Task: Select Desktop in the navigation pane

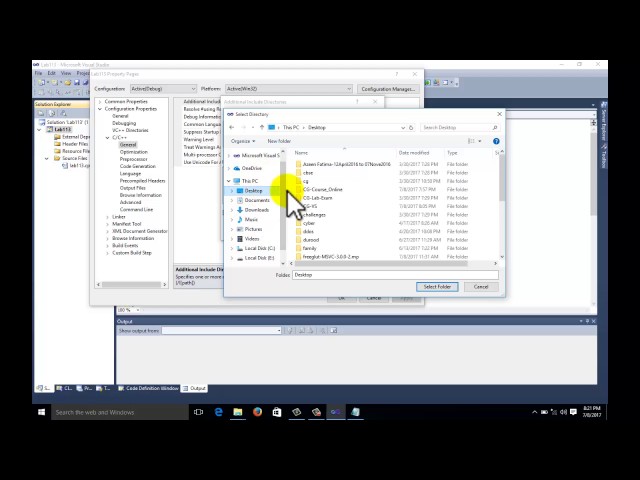Action: click(253, 191)
